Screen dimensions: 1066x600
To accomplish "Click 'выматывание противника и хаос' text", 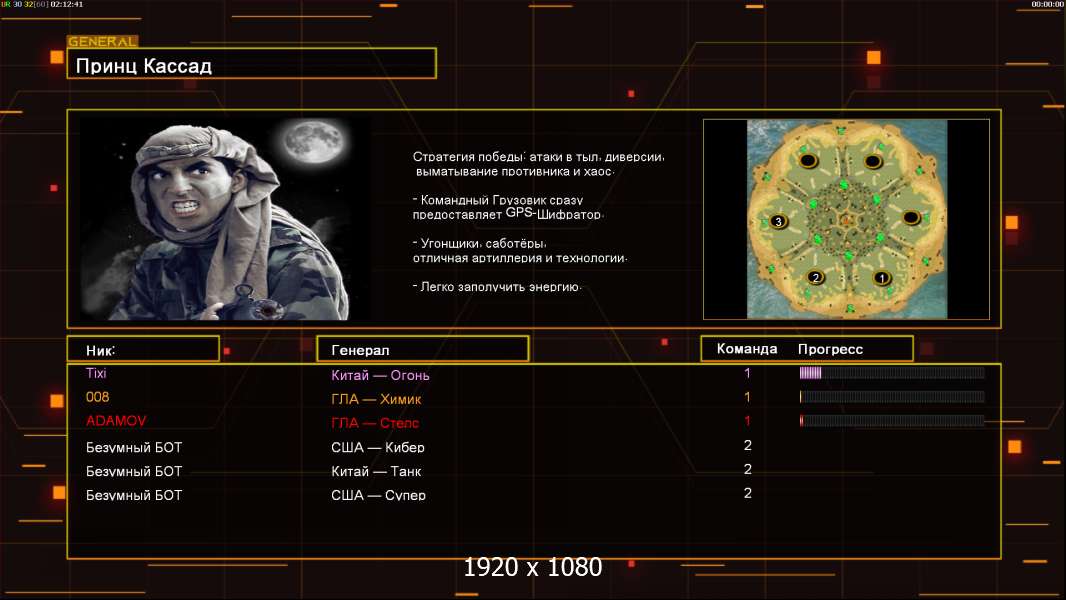I will coord(515,171).
